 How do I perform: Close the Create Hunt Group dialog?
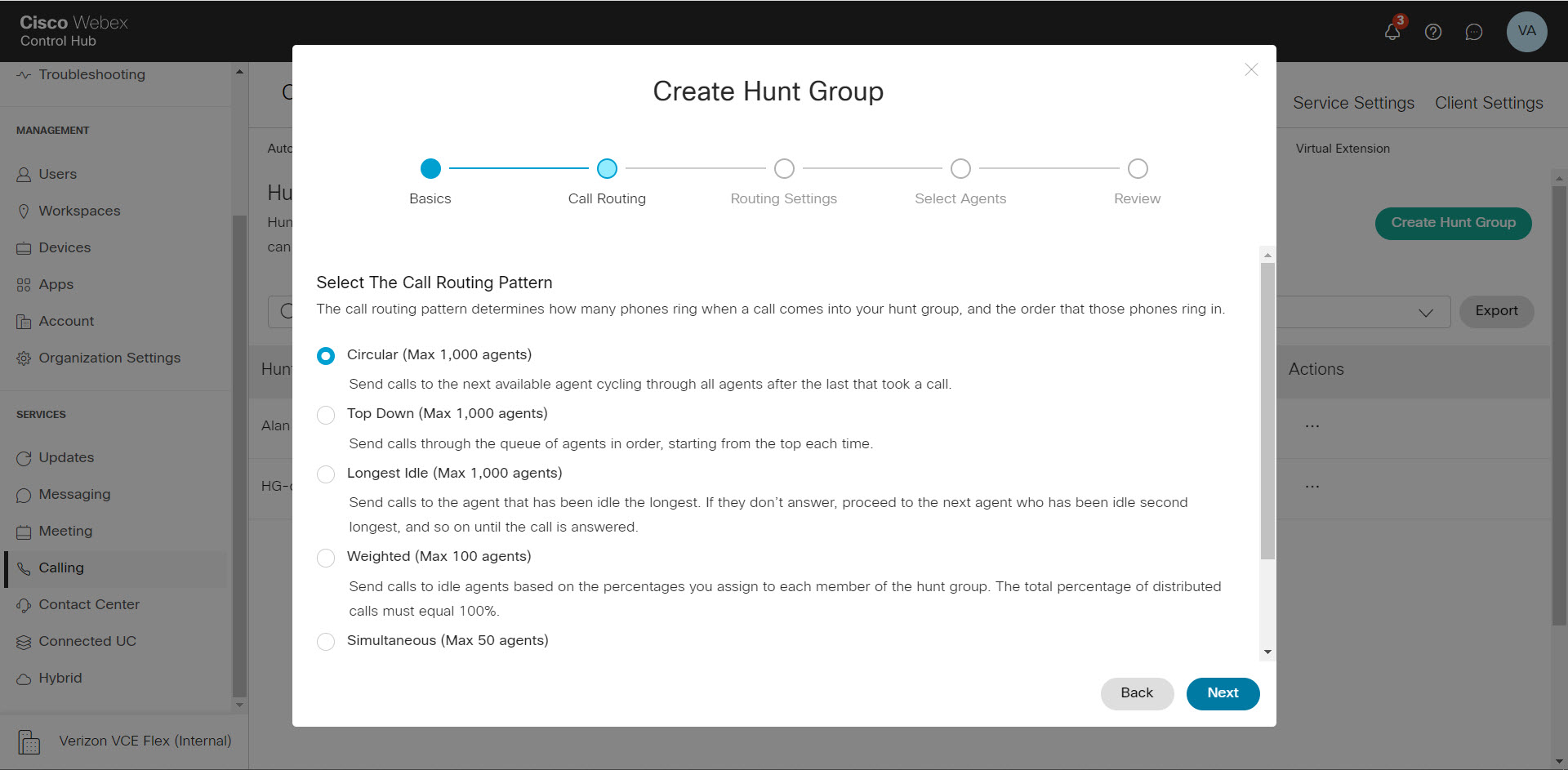click(x=1251, y=69)
